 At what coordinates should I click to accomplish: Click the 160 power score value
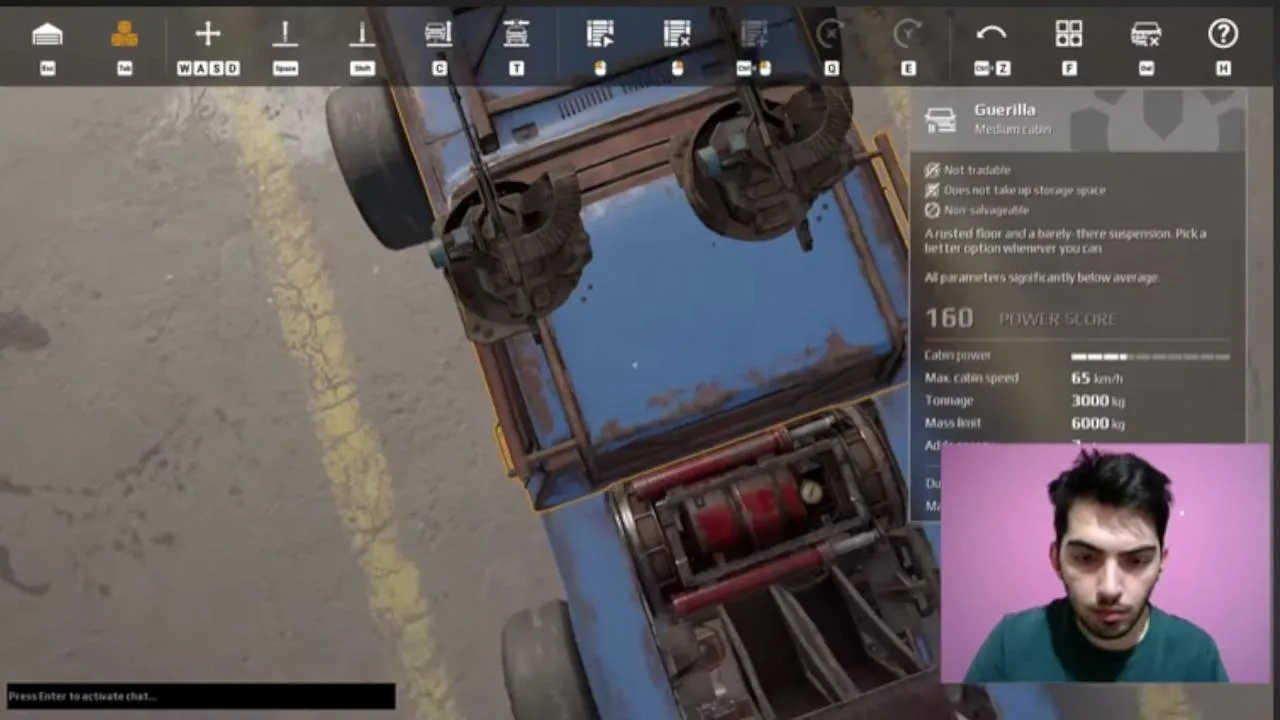pyautogui.click(x=949, y=318)
